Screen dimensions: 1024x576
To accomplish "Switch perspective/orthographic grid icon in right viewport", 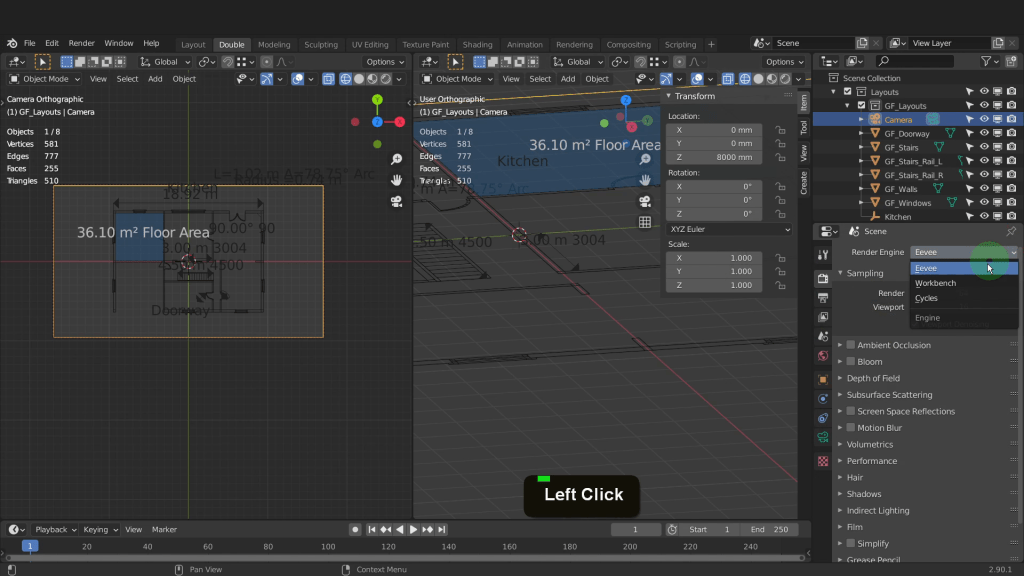I will pyautogui.click(x=645, y=222).
